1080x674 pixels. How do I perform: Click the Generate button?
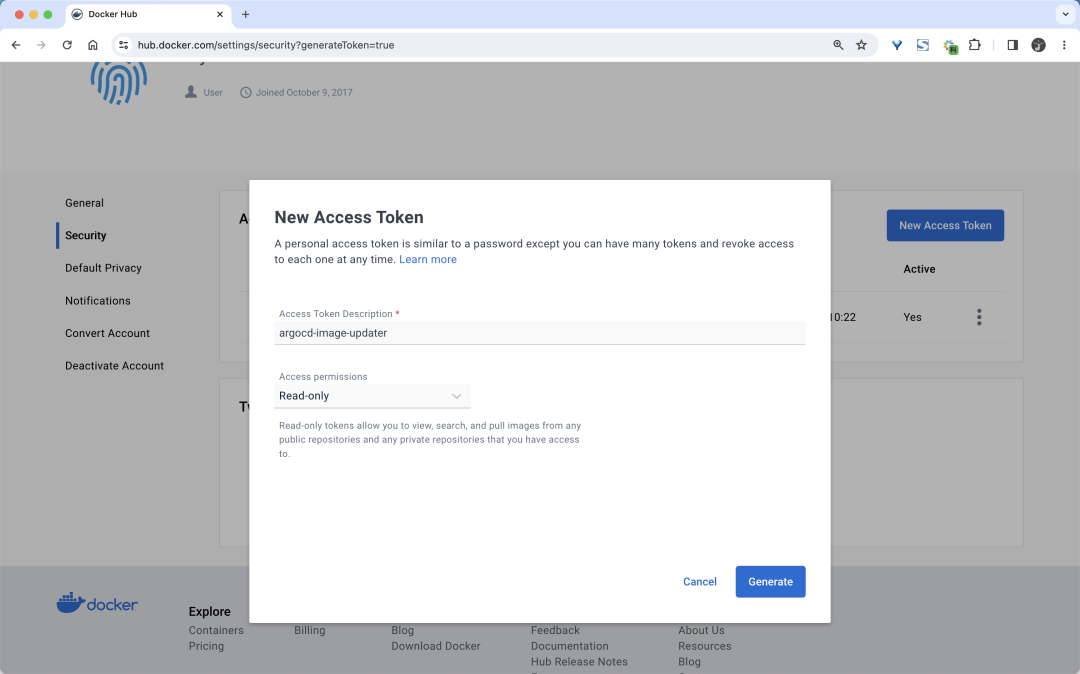(x=770, y=582)
